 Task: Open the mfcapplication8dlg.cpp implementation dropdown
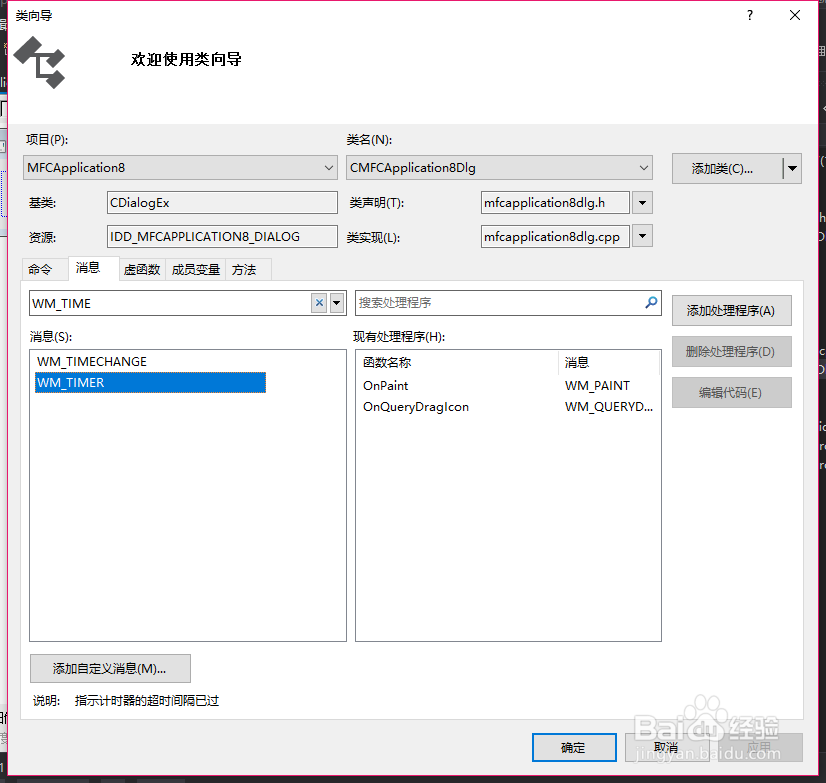643,237
